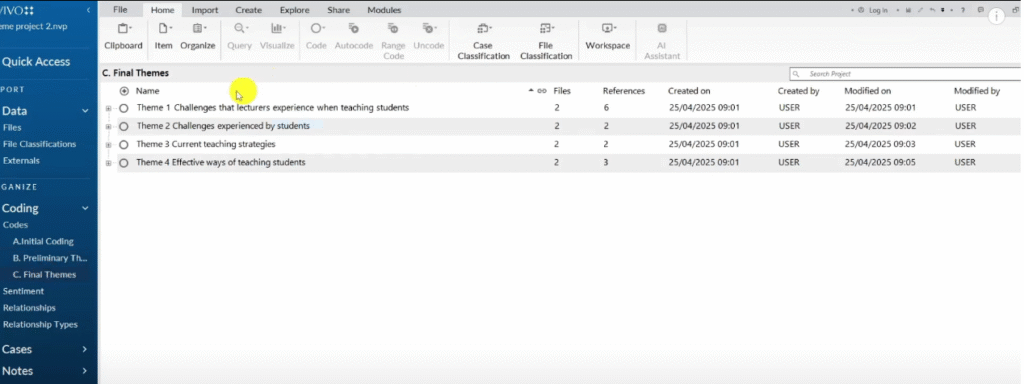Select 'Theme 4 Effective ways of teaching students' text
The image size is (1024, 384).
[x=221, y=163]
